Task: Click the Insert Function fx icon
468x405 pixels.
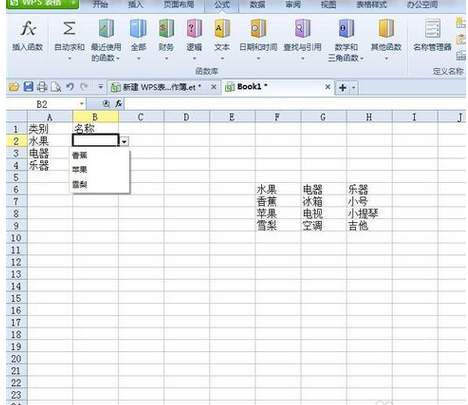Action: (x=28, y=28)
